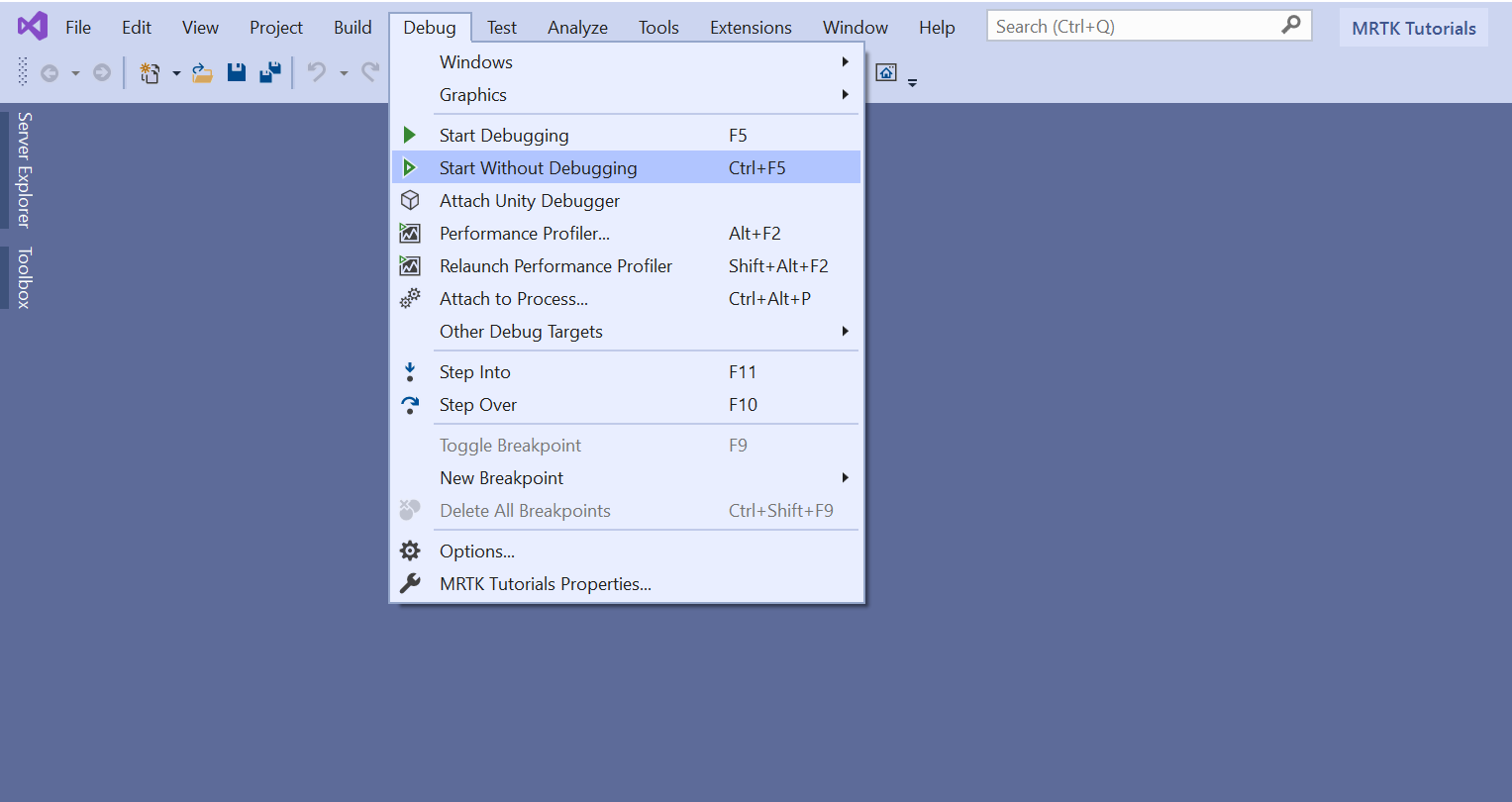1512x802 pixels.
Task: Open the Help menu
Action: 937,28
